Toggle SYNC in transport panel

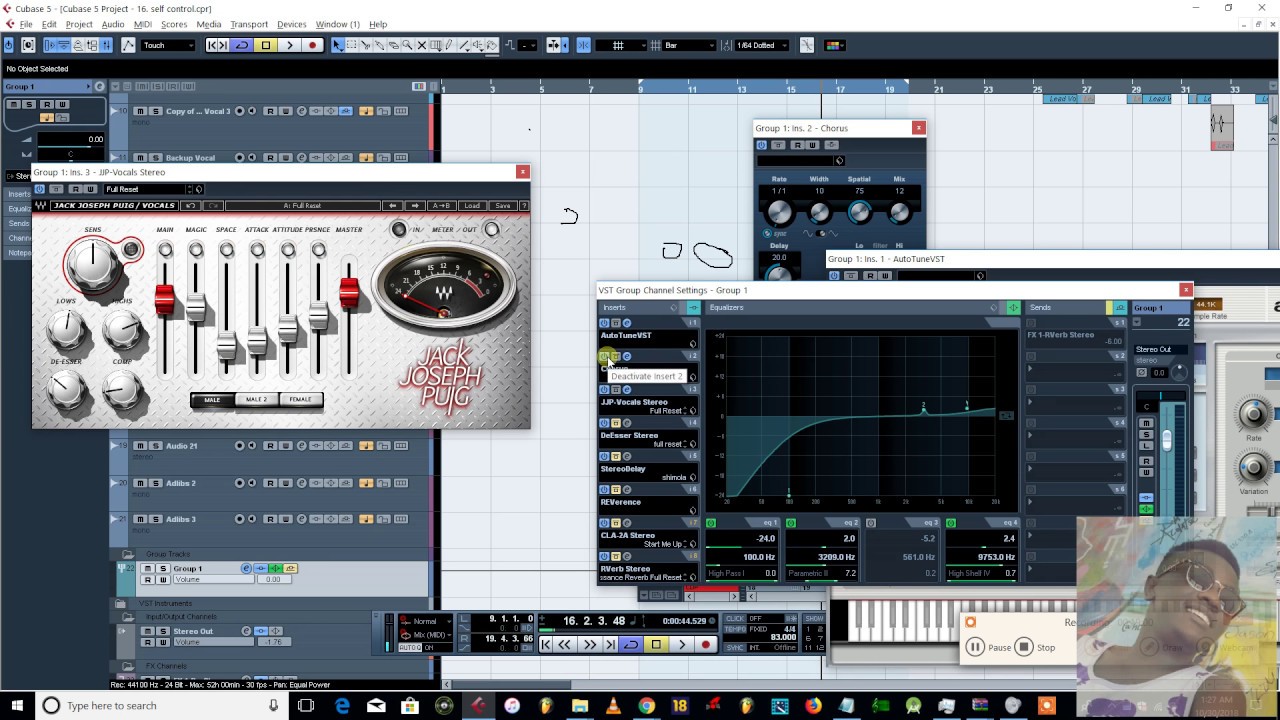click(736, 647)
